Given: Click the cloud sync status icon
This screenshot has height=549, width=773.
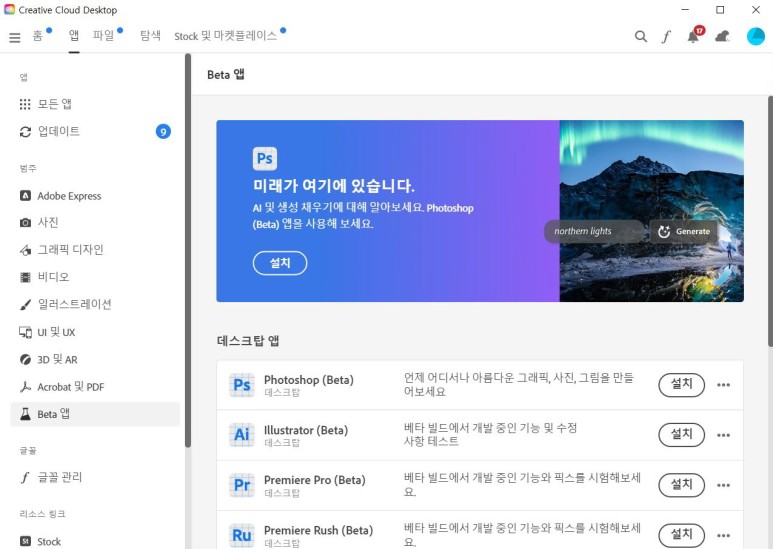Looking at the screenshot, I should pyautogui.click(x=722, y=36).
